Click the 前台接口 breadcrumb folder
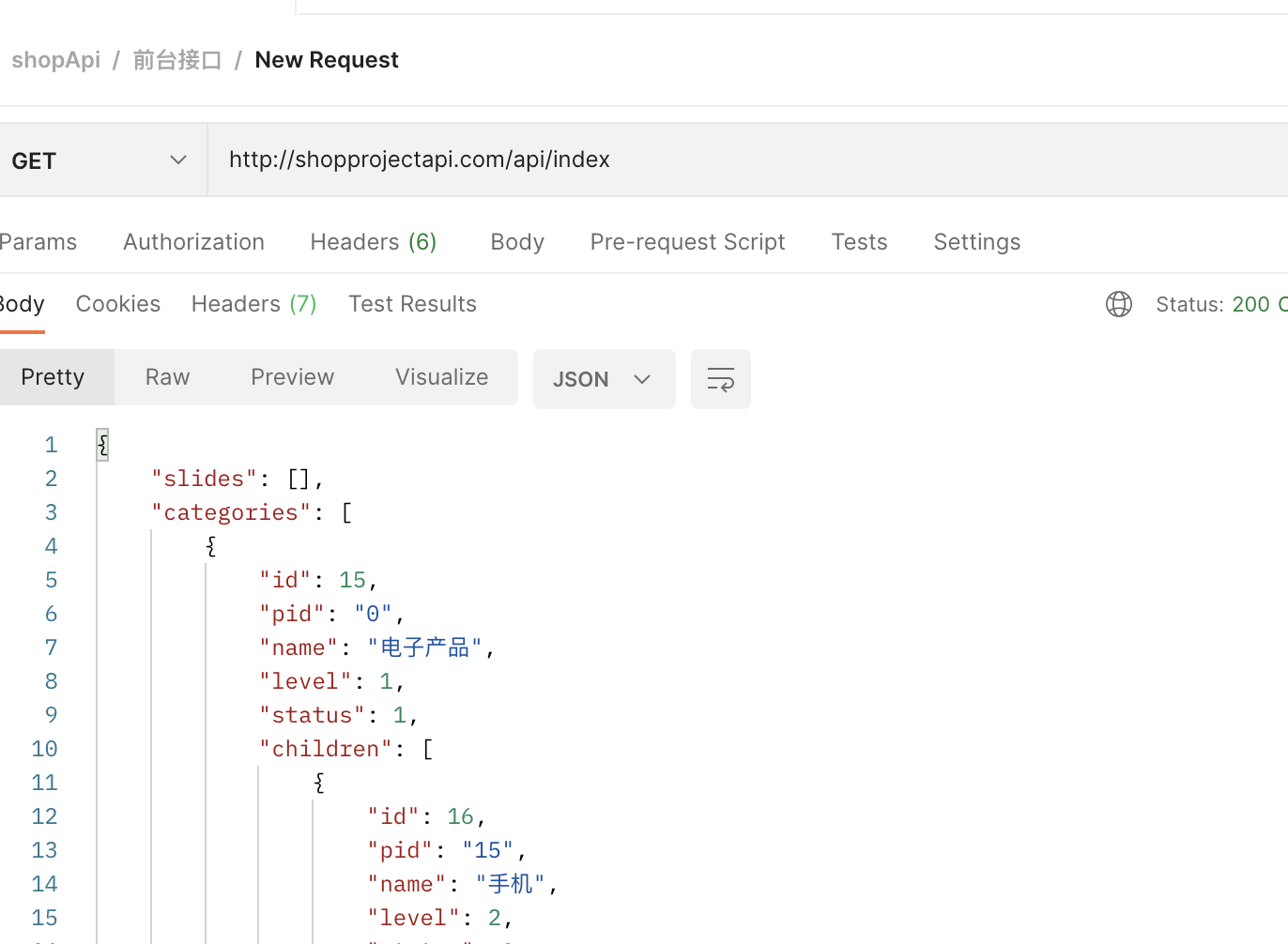 (x=176, y=60)
